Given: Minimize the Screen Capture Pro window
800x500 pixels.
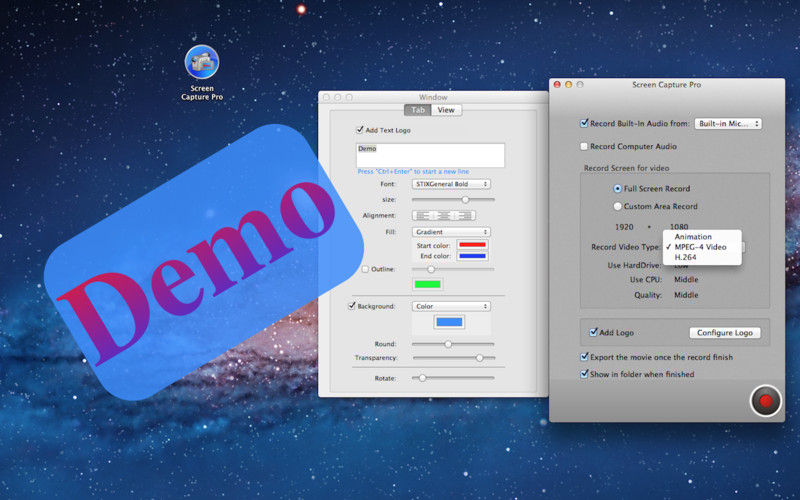Looking at the screenshot, I should coord(568,85).
